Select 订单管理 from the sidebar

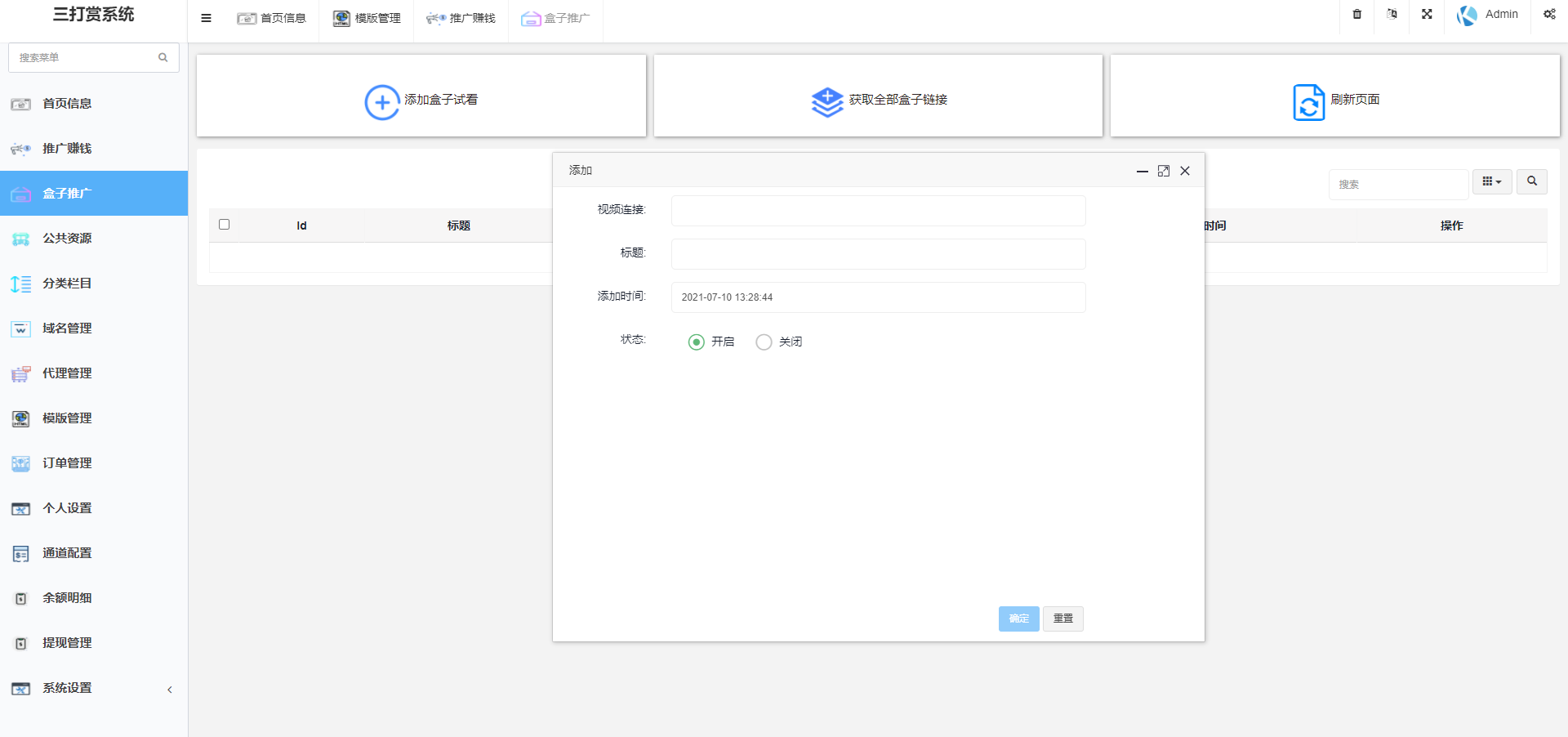(x=68, y=463)
